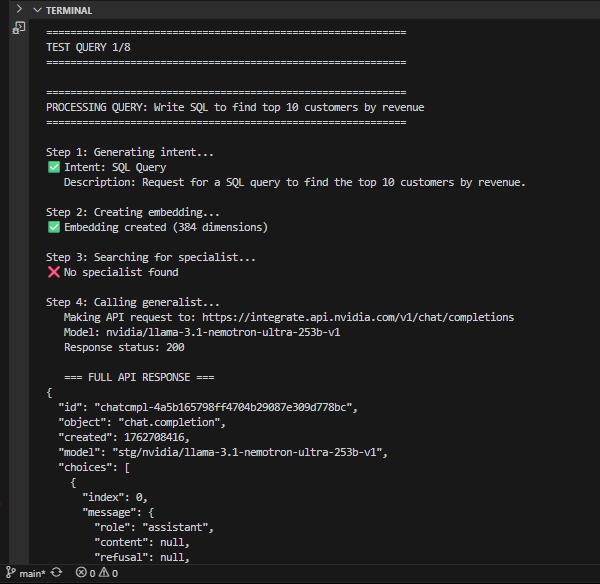Click the Description line about top 10 customers
This screenshot has height=584, width=600.
pyautogui.click(x=295, y=183)
